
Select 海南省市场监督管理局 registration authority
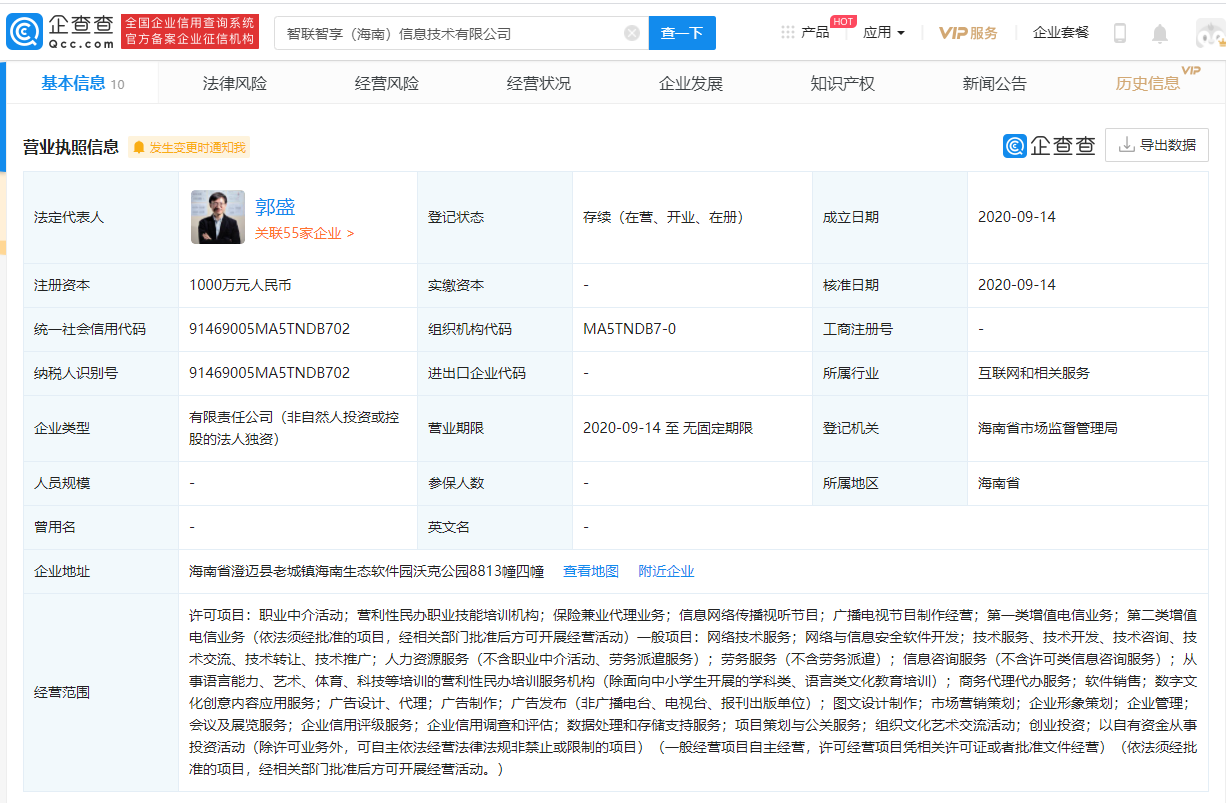pos(1048,428)
